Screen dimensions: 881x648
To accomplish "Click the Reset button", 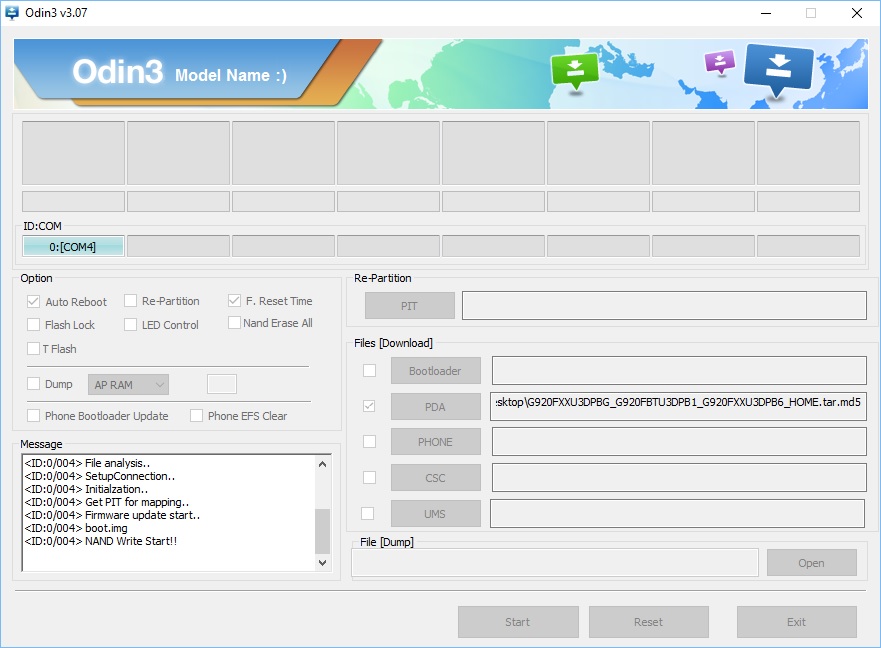I will point(648,622).
